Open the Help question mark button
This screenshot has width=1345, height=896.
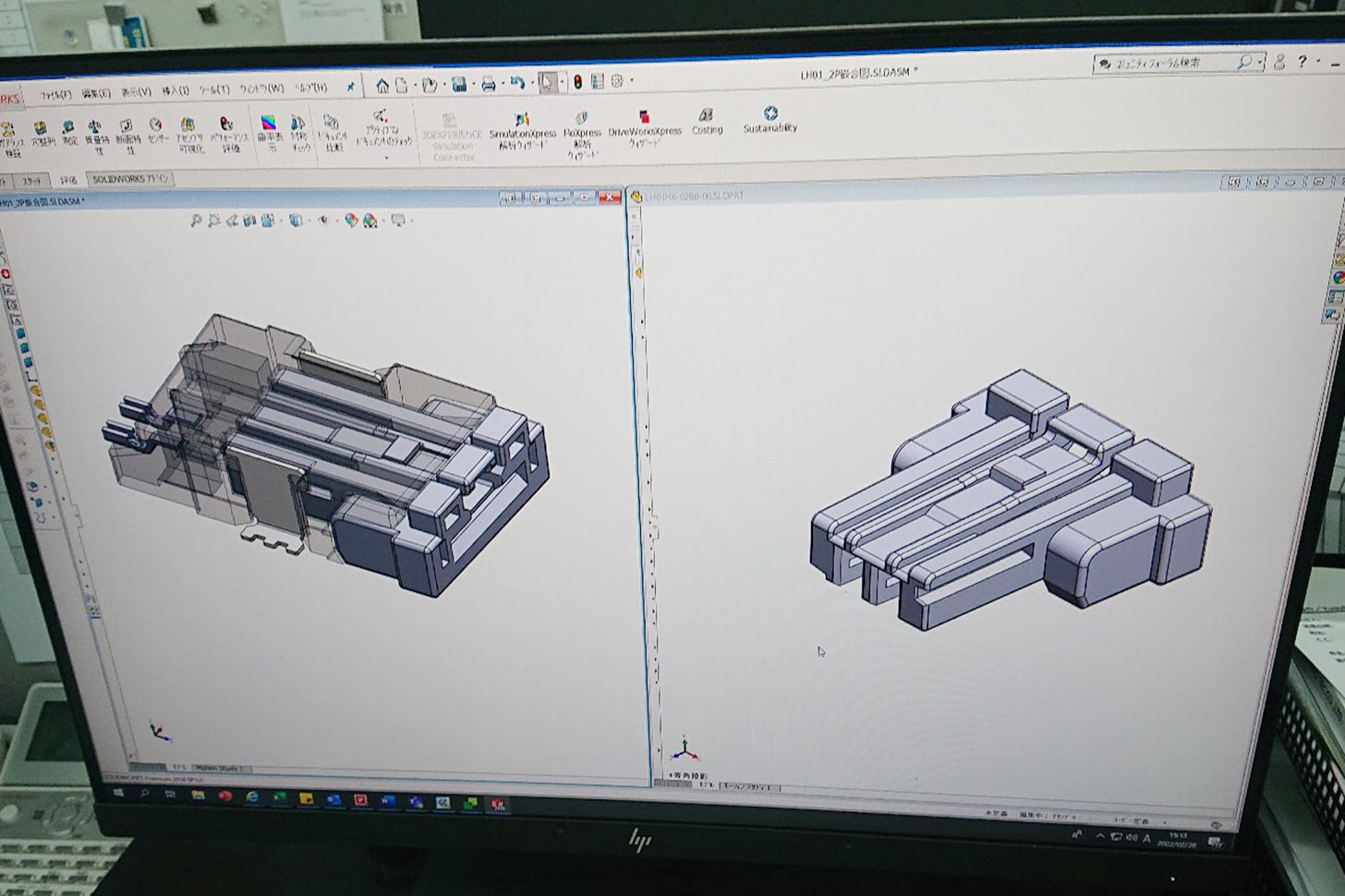(x=1302, y=61)
